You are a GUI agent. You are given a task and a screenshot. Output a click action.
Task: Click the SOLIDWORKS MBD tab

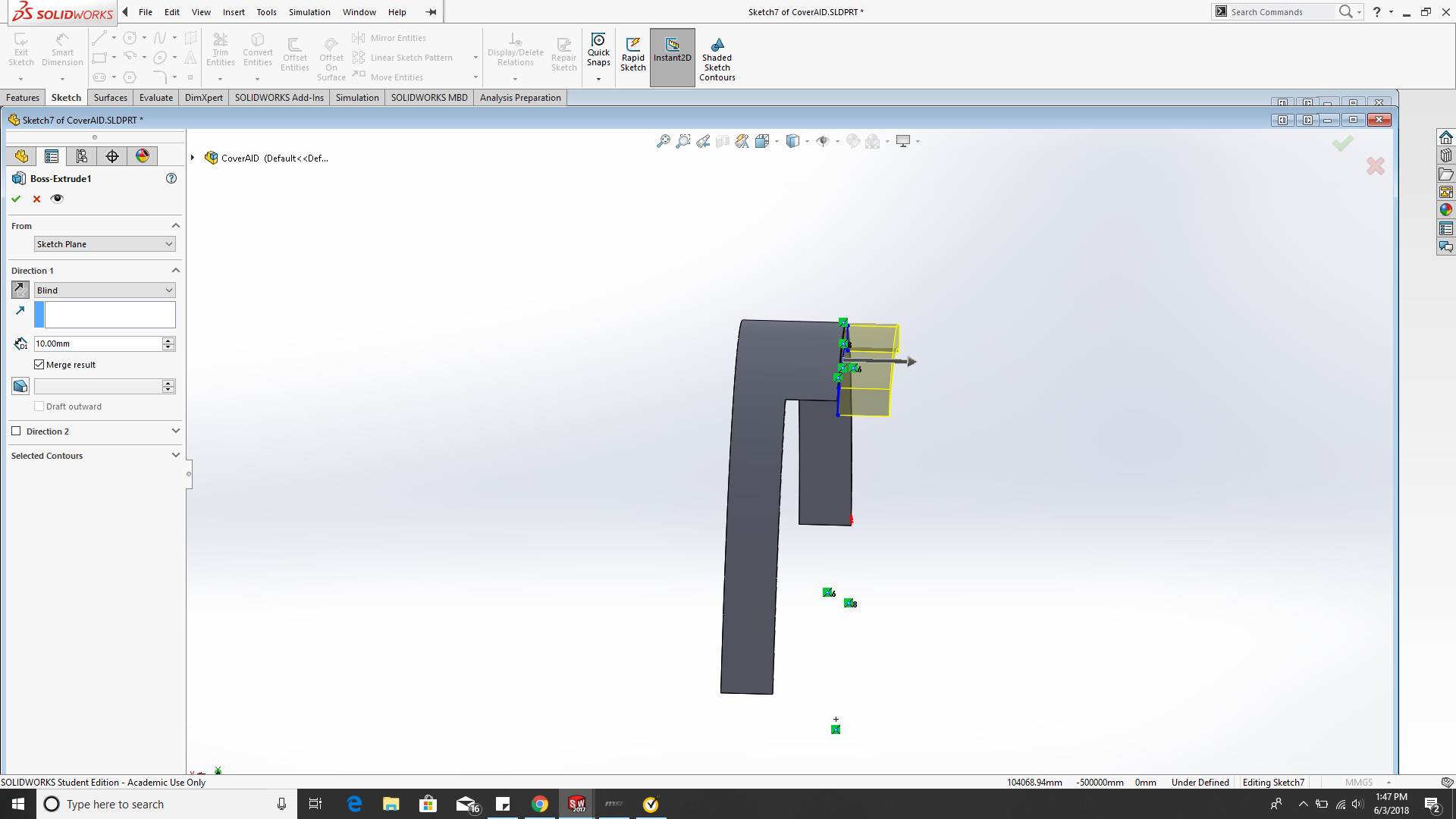coord(429,98)
